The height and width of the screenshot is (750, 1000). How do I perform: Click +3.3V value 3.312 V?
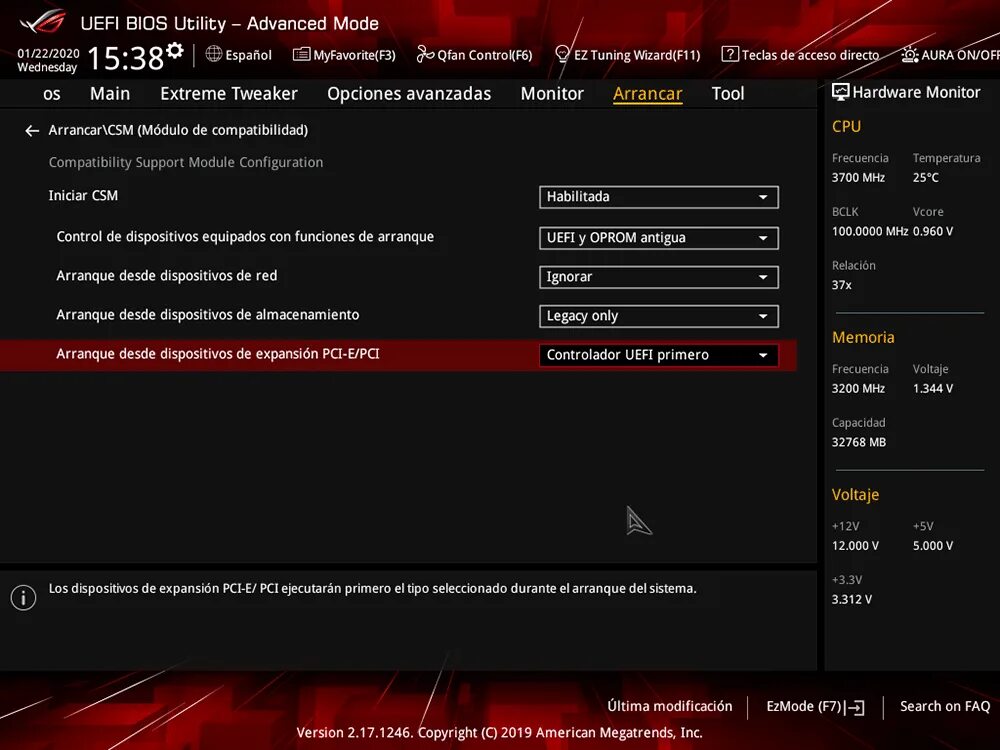coord(851,599)
